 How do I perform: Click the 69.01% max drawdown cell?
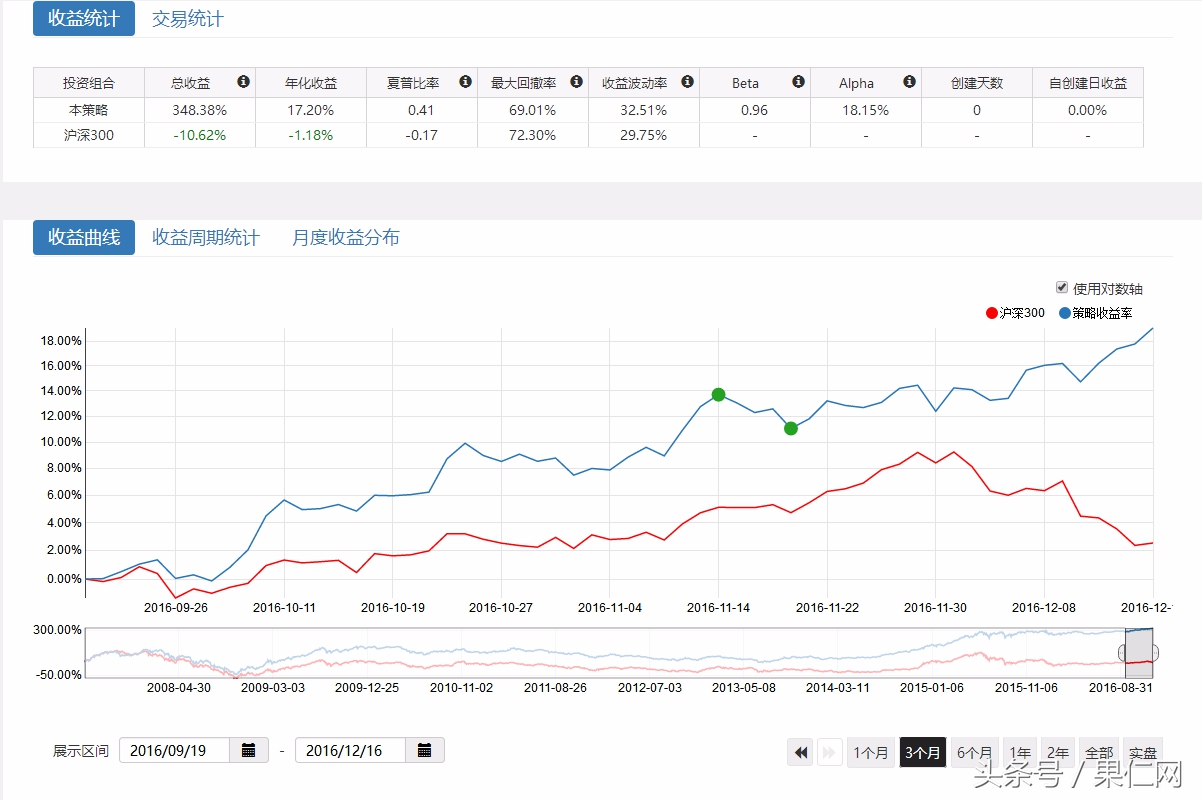(532, 110)
